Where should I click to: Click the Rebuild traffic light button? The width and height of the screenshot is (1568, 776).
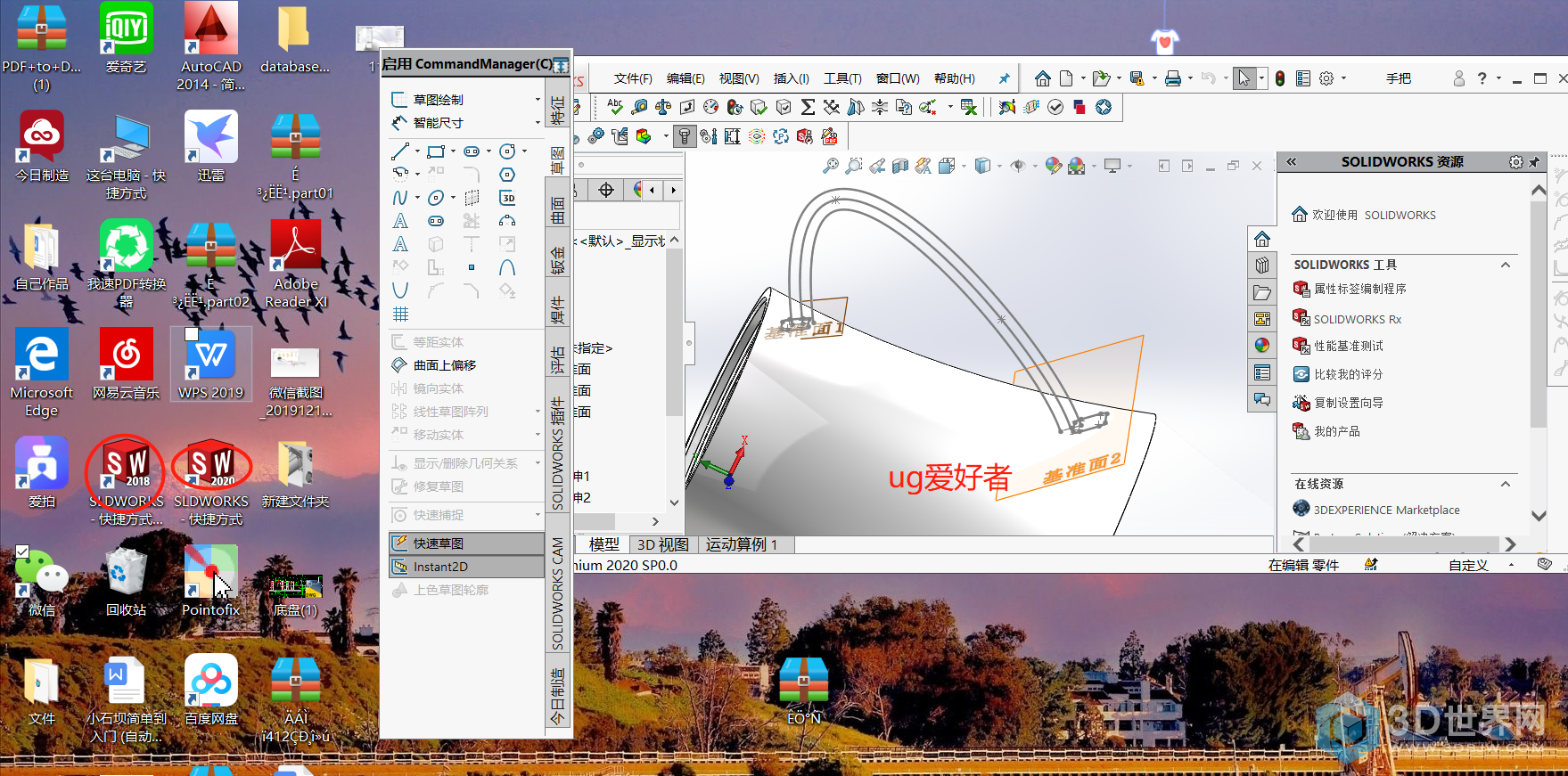point(1280,78)
